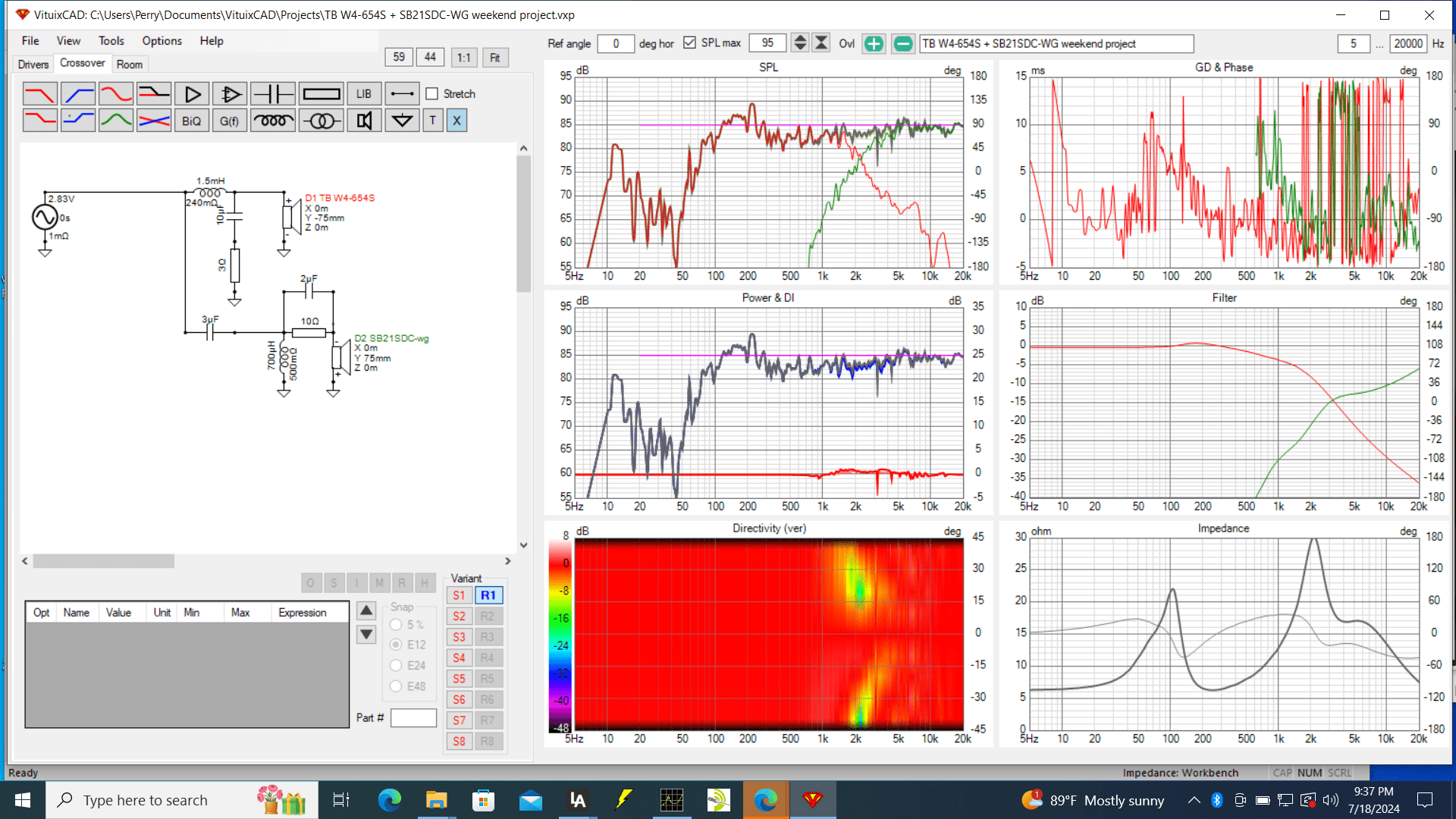This screenshot has height=819, width=1456.
Task: Insert a resistor rectangle component
Action: [x=322, y=94]
